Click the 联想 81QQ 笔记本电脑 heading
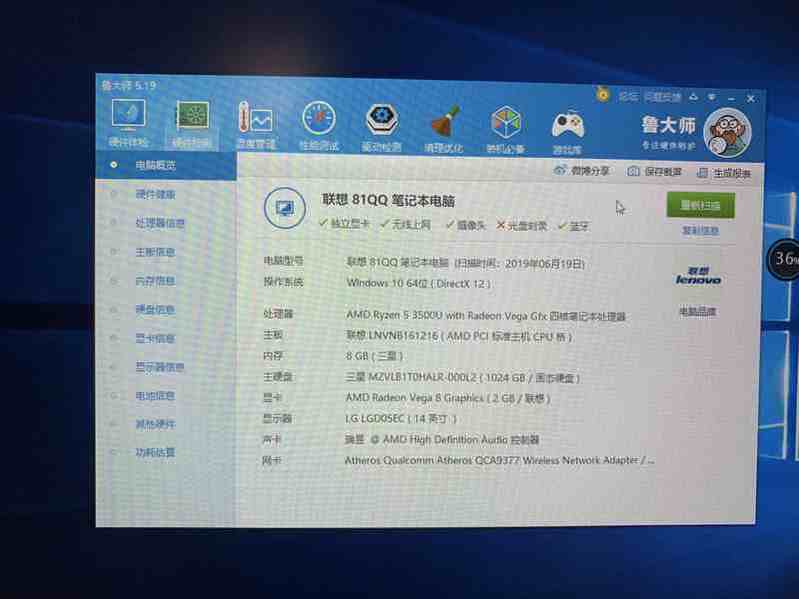Image resolution: width=799 pixels, height=599 pixels. pyautogui.click(x=388, y=200)
